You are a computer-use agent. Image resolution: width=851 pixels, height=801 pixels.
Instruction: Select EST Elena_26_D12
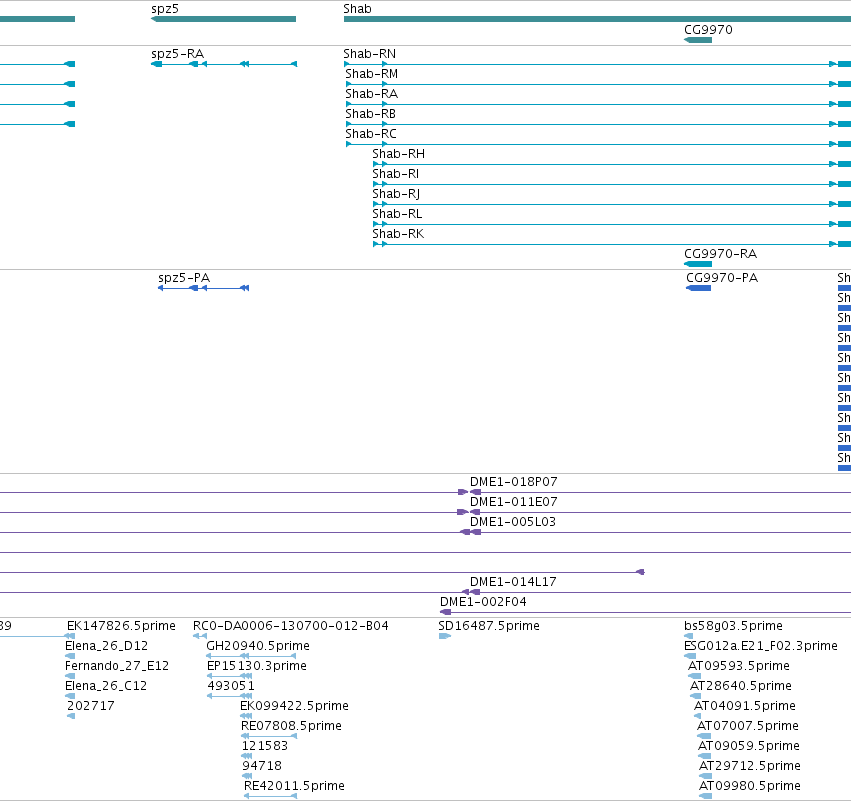tap(106, 646)
